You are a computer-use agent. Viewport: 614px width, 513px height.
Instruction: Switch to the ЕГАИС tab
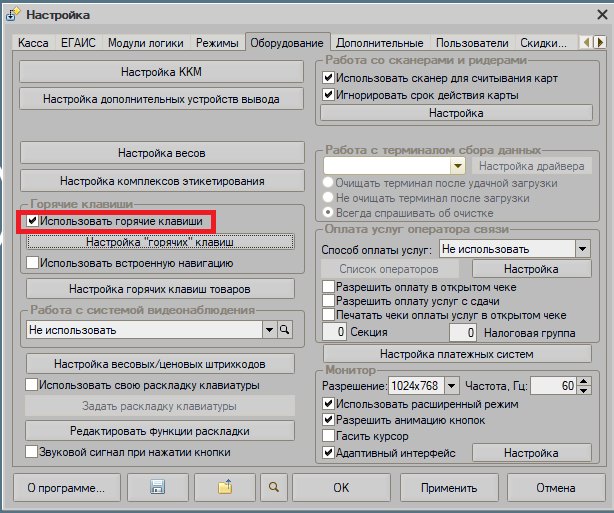click(x=78, y=43)
